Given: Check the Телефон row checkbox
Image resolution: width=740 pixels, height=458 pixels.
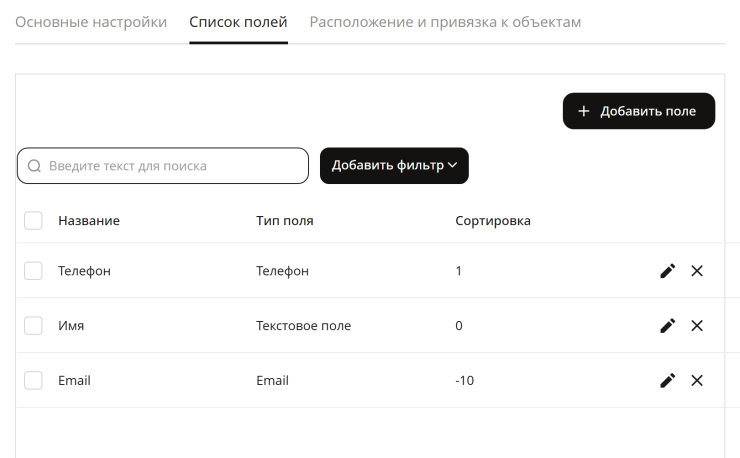Looking at the screenshot, I should [33, 271].
